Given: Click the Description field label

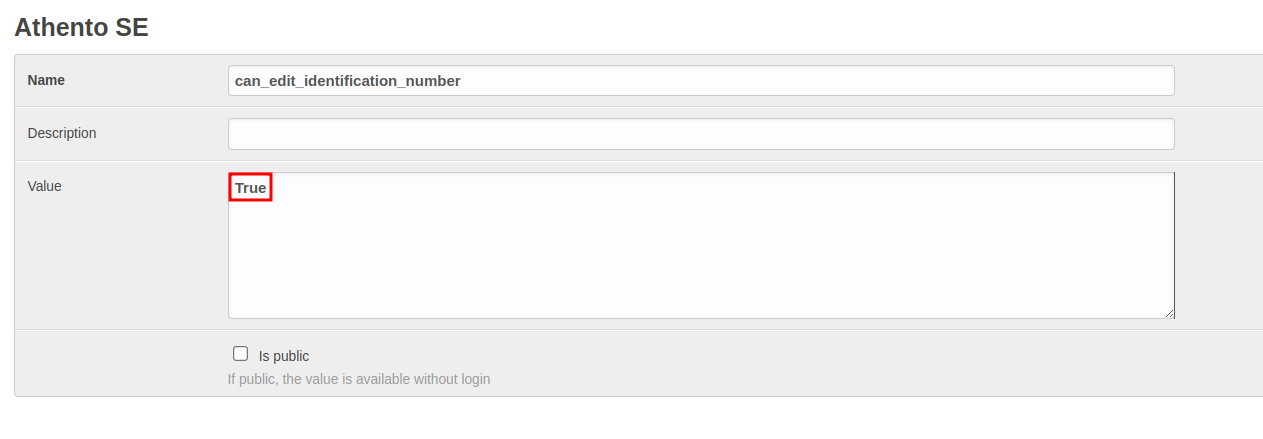Looking at the screenshot, I should coord(62,133).
